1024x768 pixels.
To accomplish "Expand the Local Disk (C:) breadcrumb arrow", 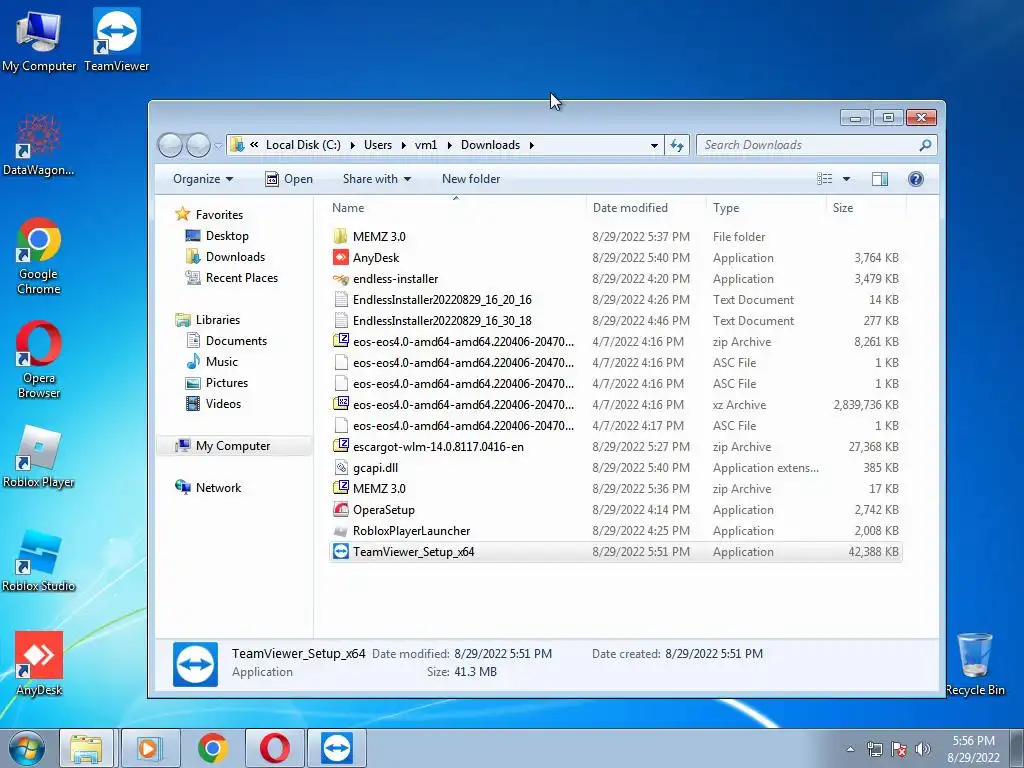I will point(352,145).
